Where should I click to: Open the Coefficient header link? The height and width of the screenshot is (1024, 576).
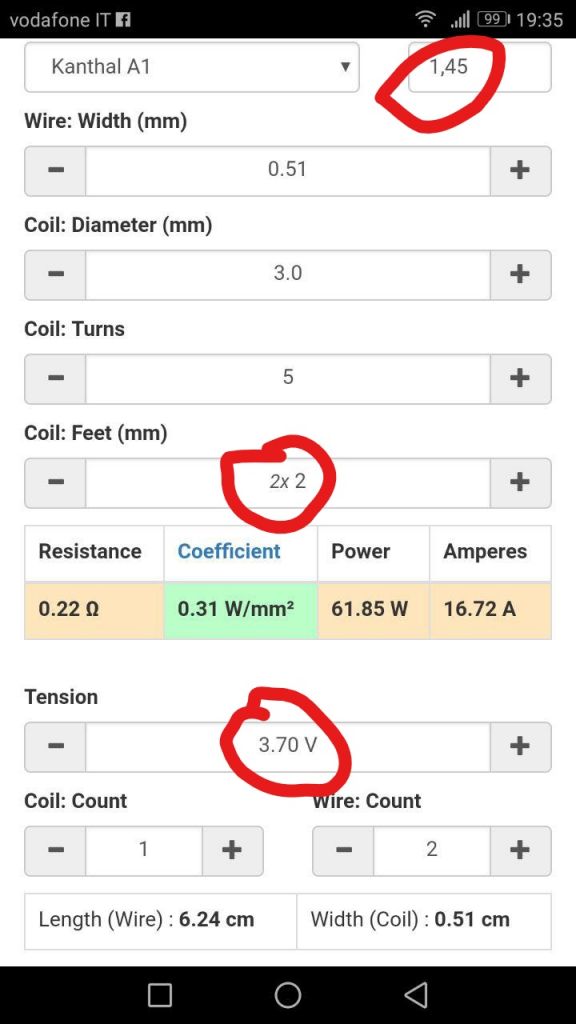coord(229,552)
